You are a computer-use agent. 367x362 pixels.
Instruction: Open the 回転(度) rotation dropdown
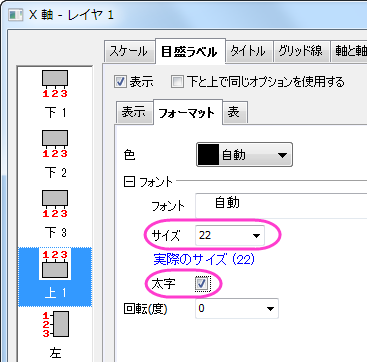pyautogui.click(x=237, y=309)
